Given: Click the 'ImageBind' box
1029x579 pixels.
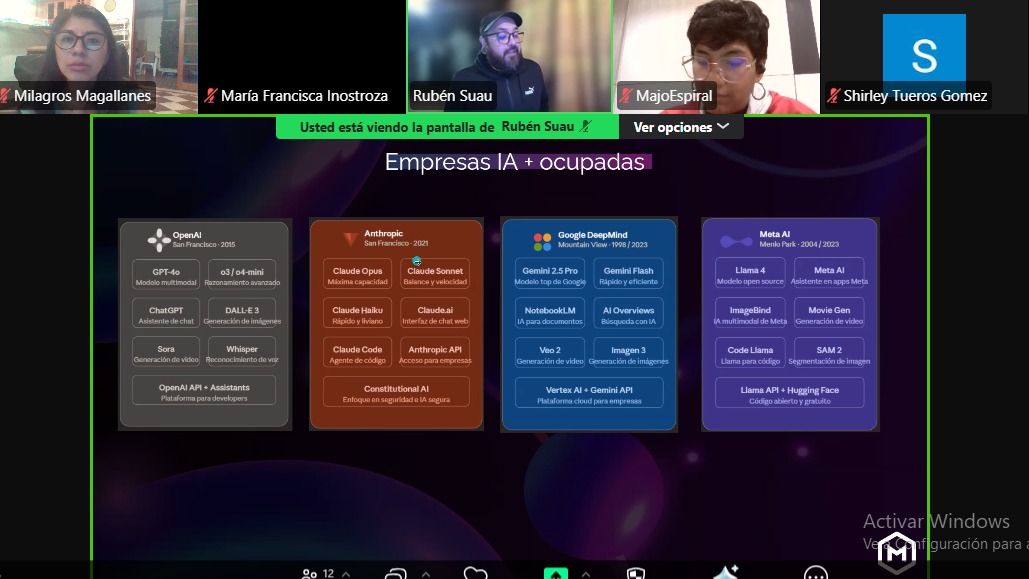Looking at the screenshot, I should [750, 315].
